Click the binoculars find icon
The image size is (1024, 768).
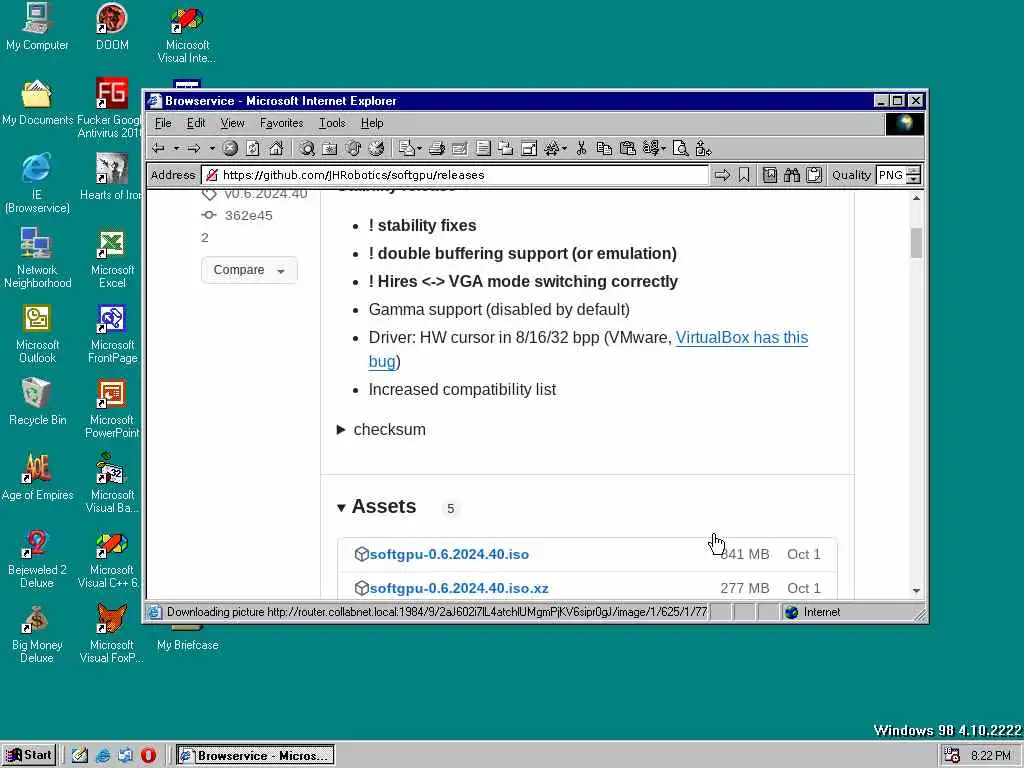point(792,175)
